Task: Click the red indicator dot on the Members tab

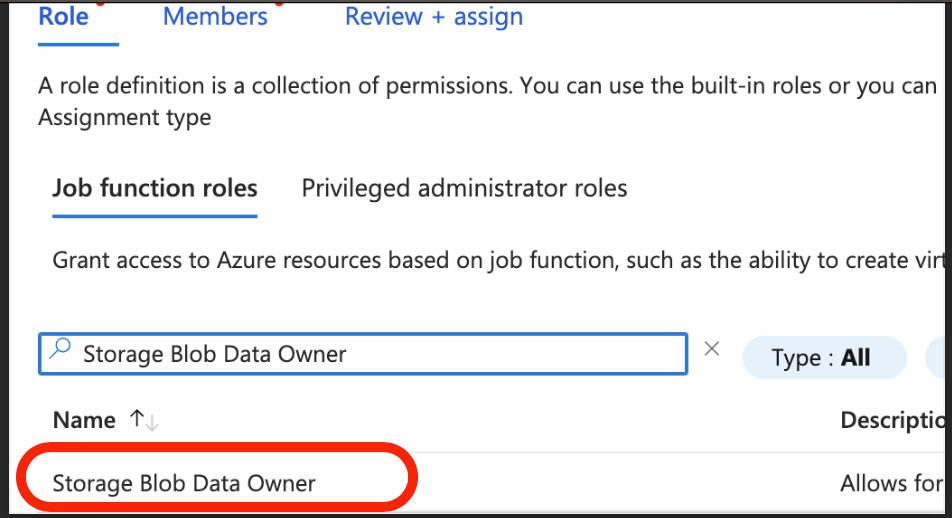Action: pos(277,4)
